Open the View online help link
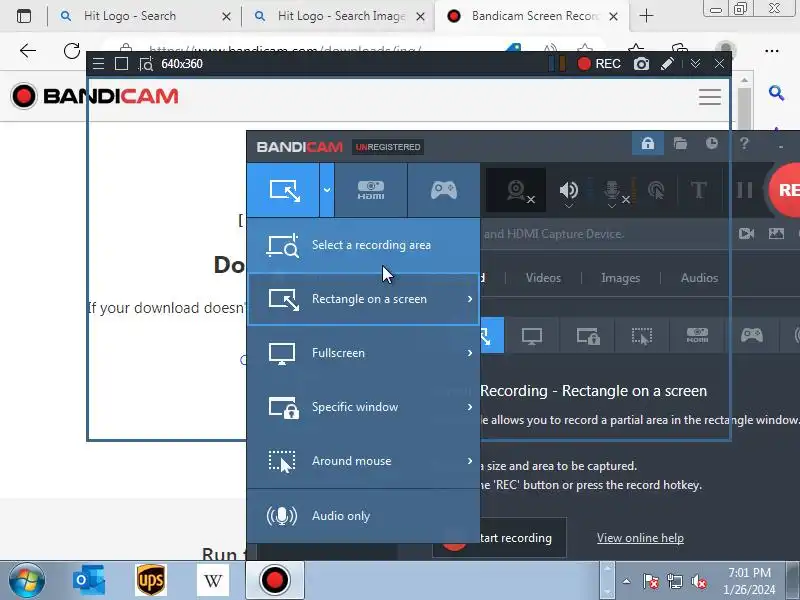Screen dimensions: 800x600 [x=640, y=538]
